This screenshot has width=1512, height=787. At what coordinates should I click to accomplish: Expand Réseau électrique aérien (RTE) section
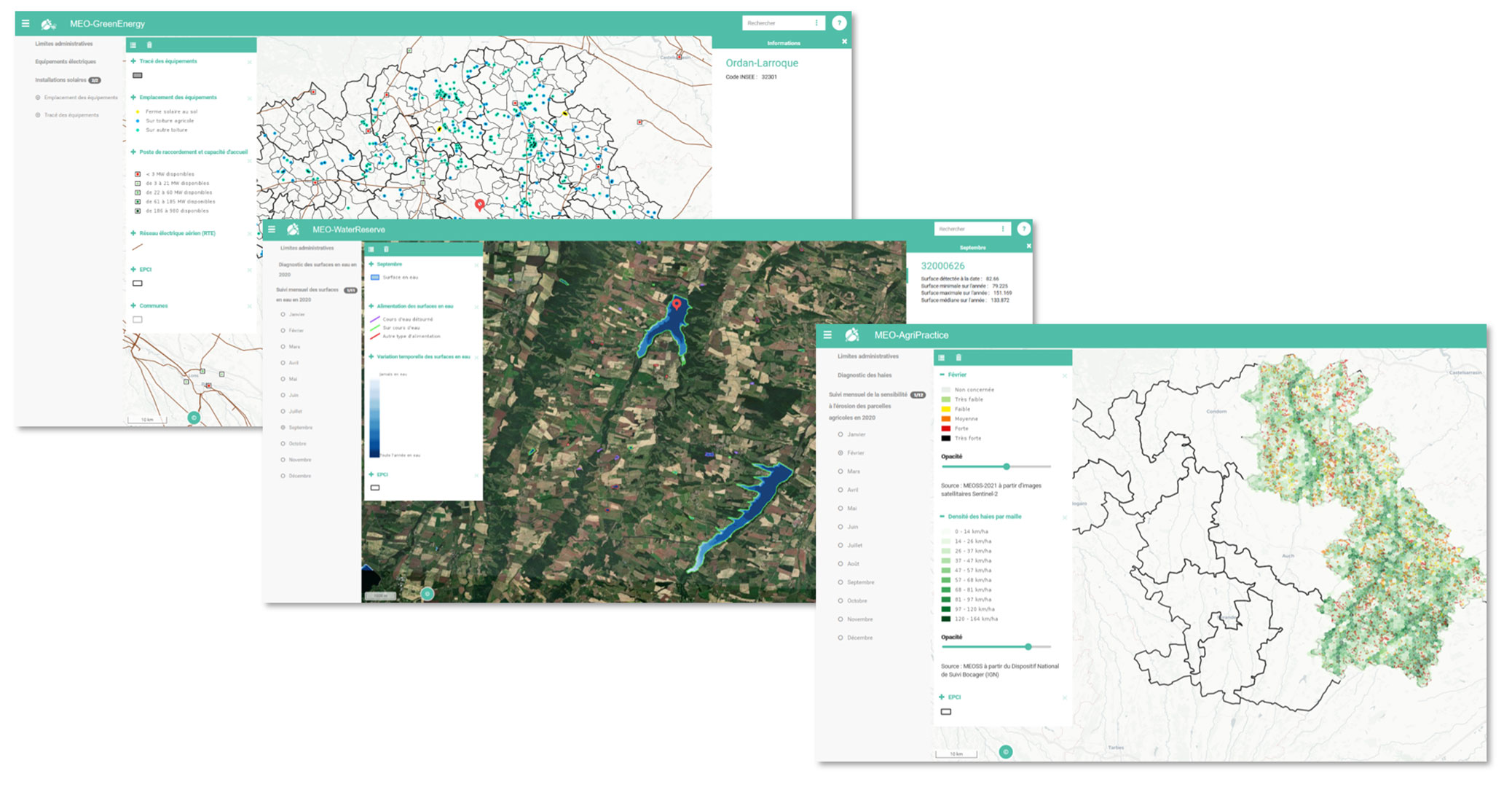tap(133, 233)
